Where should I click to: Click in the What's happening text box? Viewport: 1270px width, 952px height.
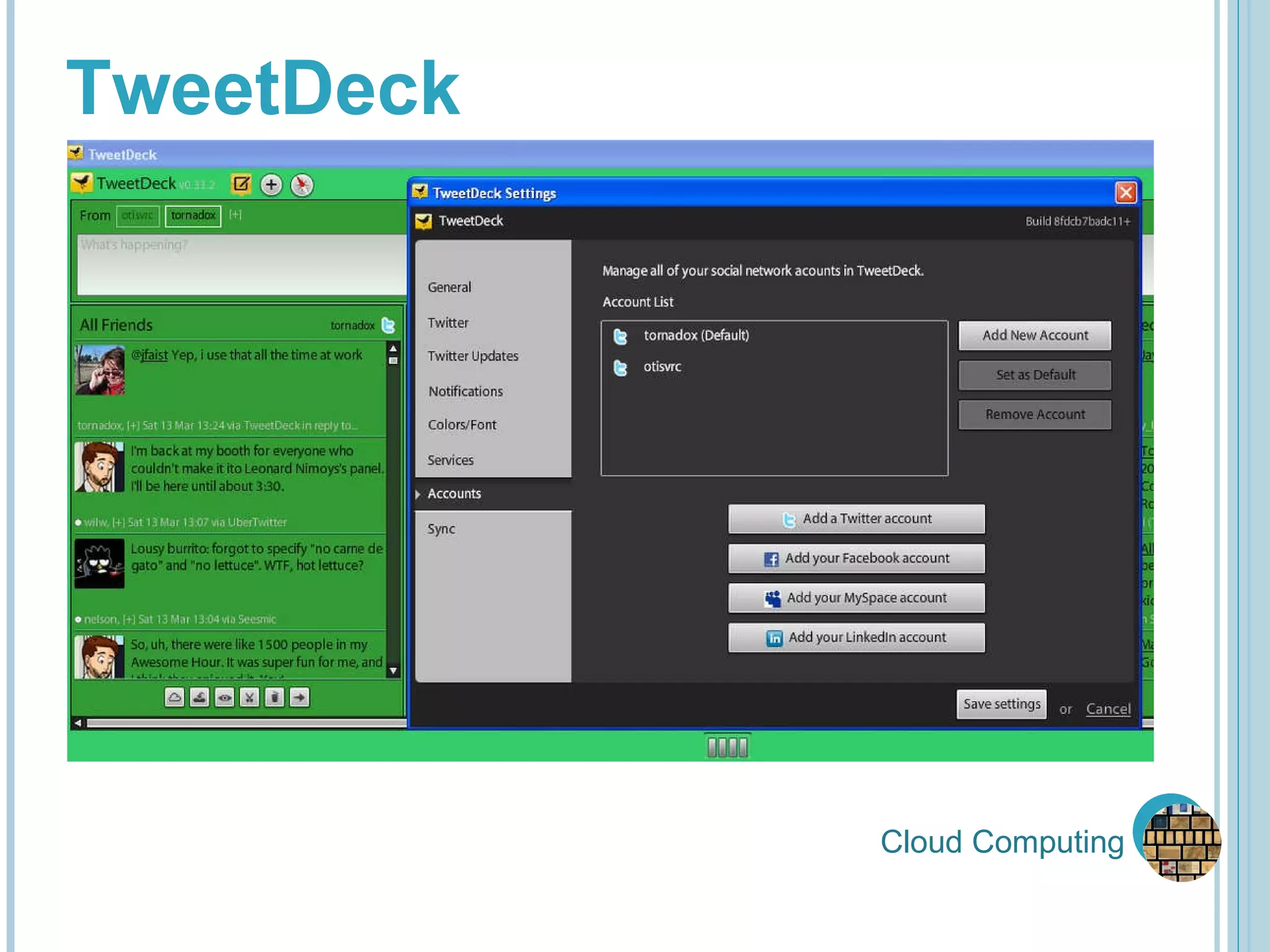[x=242, y=264]
